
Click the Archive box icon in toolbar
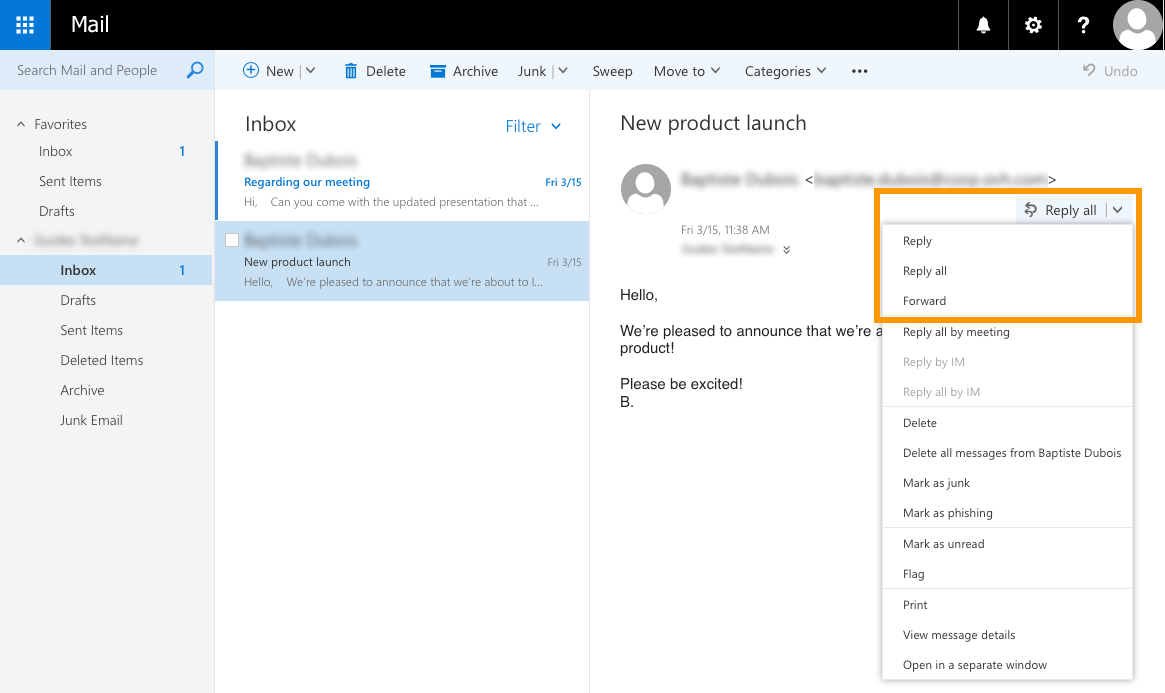pyautogui.click(x=437, y=71)
